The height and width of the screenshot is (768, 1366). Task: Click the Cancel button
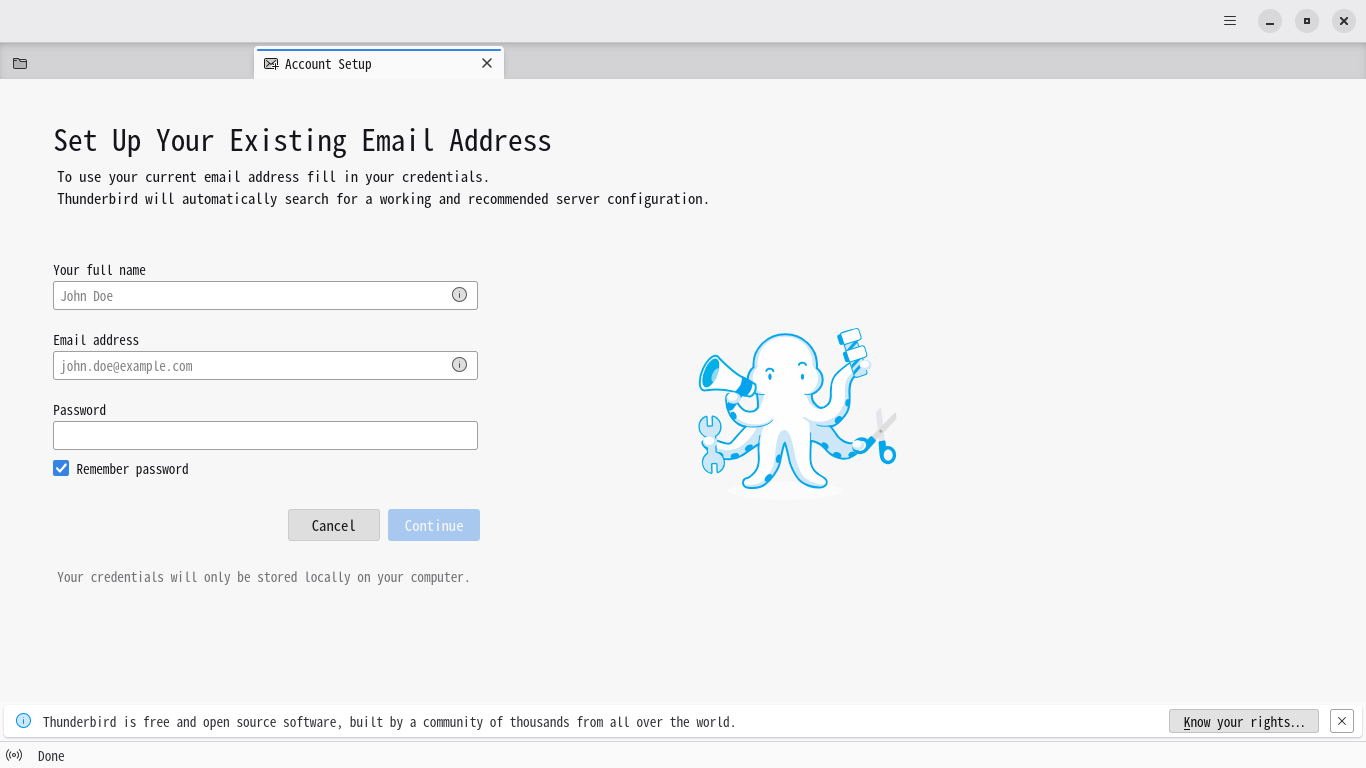(334, 525)
